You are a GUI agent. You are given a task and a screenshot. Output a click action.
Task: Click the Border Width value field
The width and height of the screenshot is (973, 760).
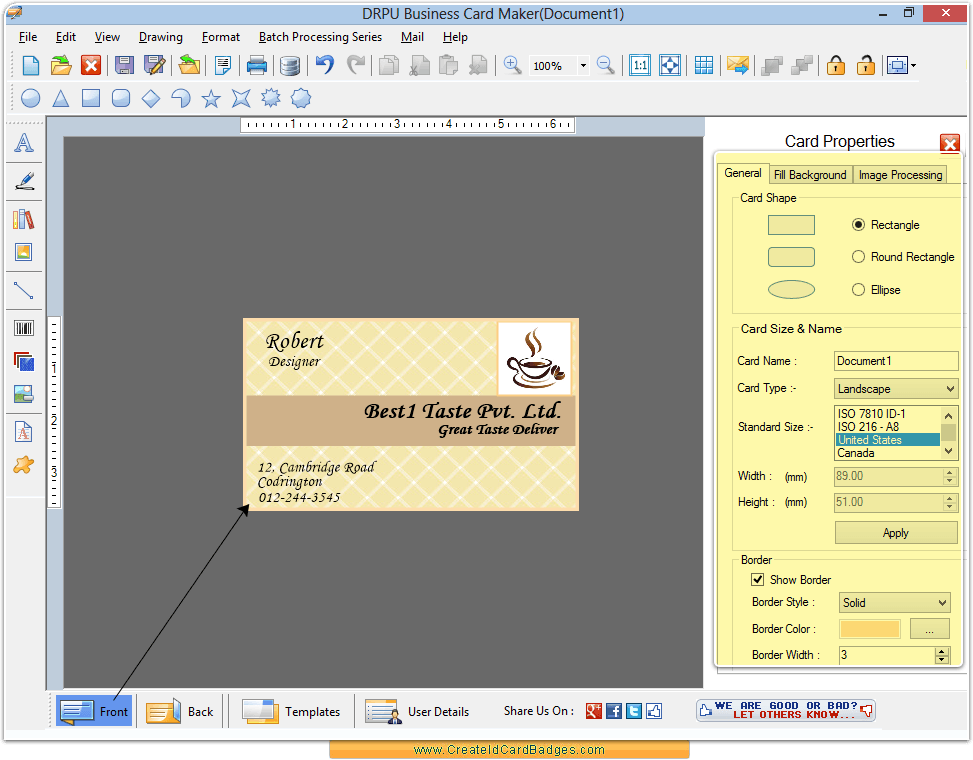point(887,655)
